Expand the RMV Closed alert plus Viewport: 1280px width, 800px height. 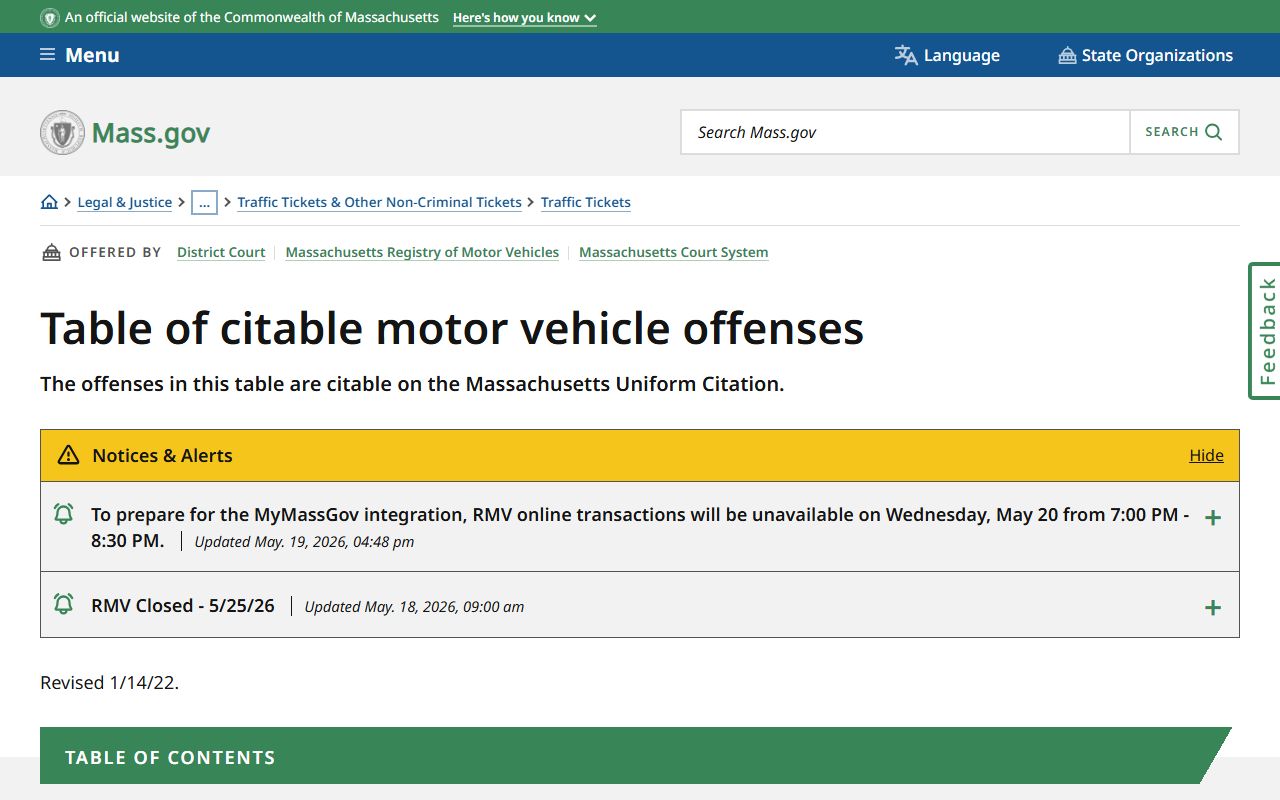1212,607
